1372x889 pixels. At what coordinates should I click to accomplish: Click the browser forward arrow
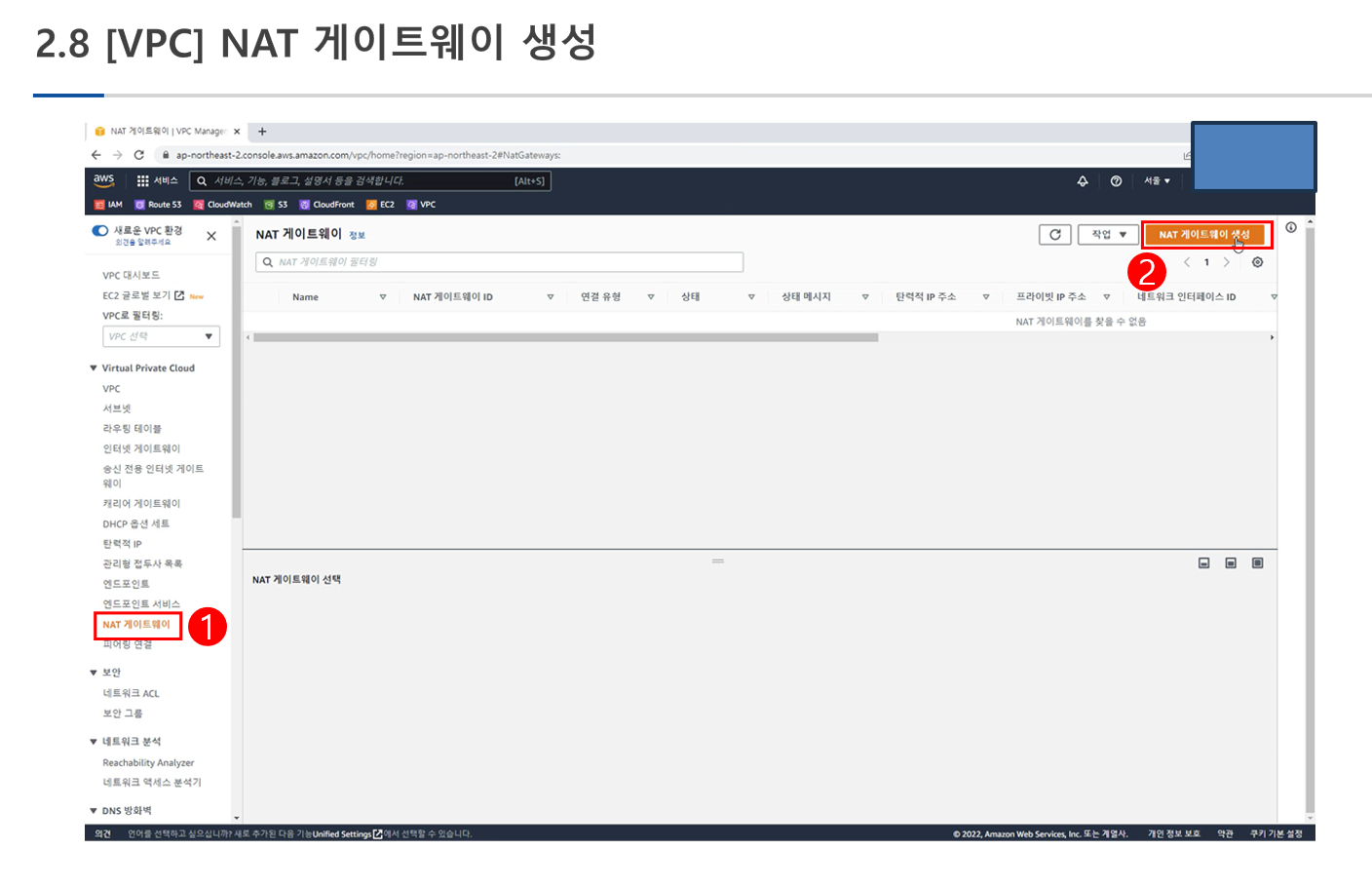pyautogui.click(x=117, y=155)
